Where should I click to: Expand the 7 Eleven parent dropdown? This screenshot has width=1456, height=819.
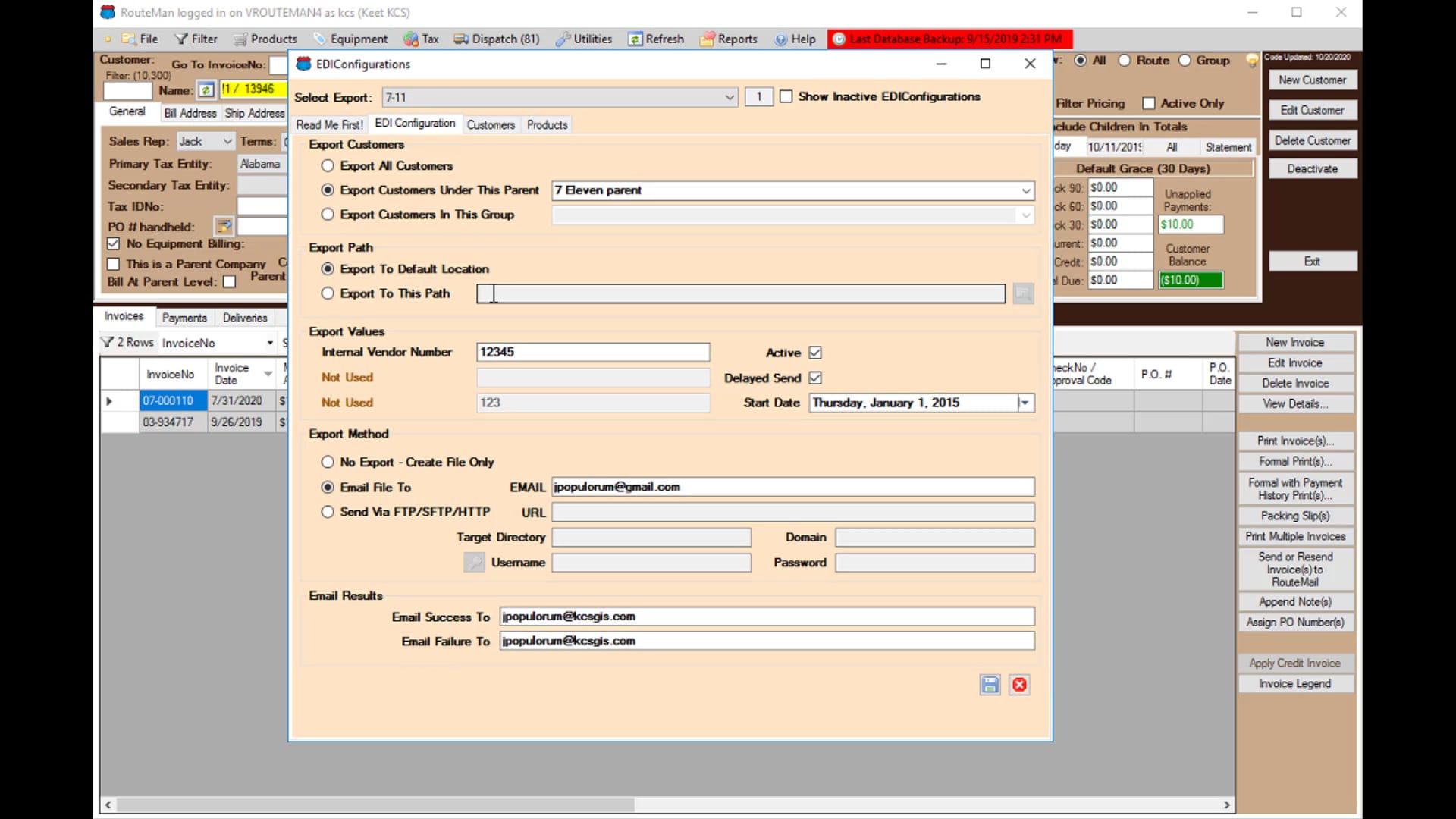pyautogui.click(x=1026, y=190)
